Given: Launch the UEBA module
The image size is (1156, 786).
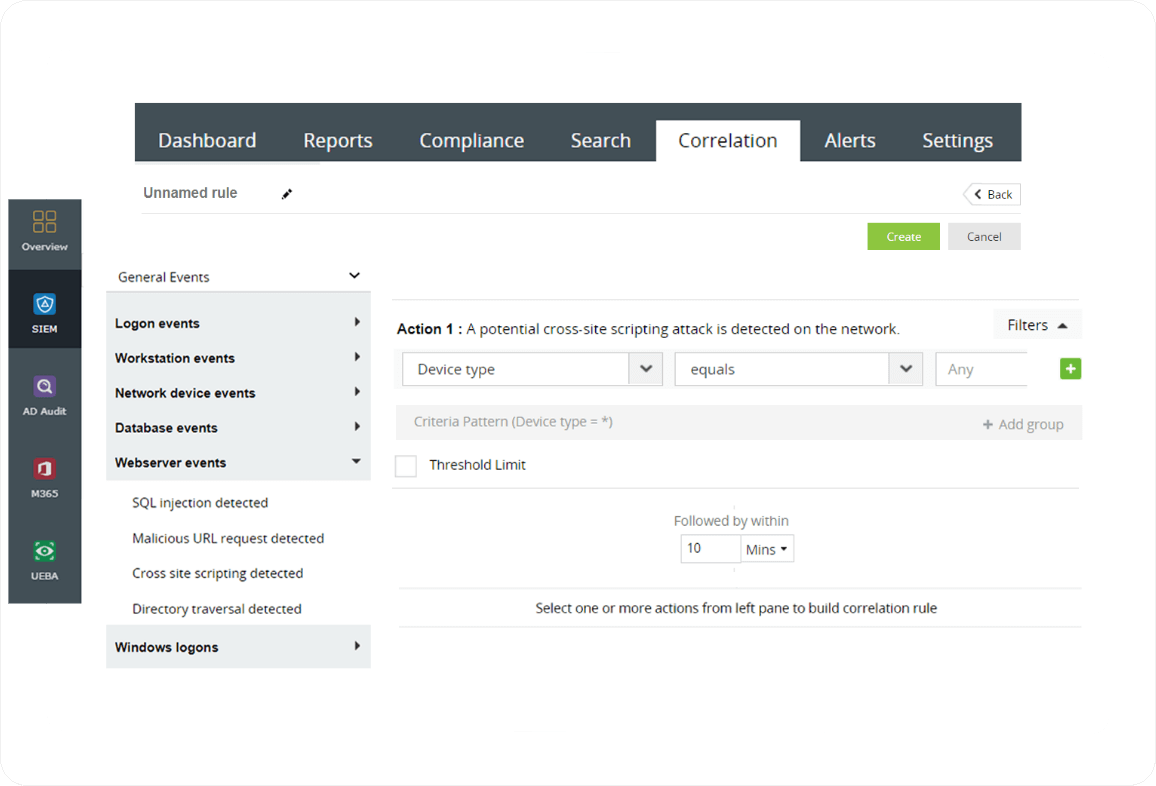Looking at the screenshot, I should tap(44, 555).
